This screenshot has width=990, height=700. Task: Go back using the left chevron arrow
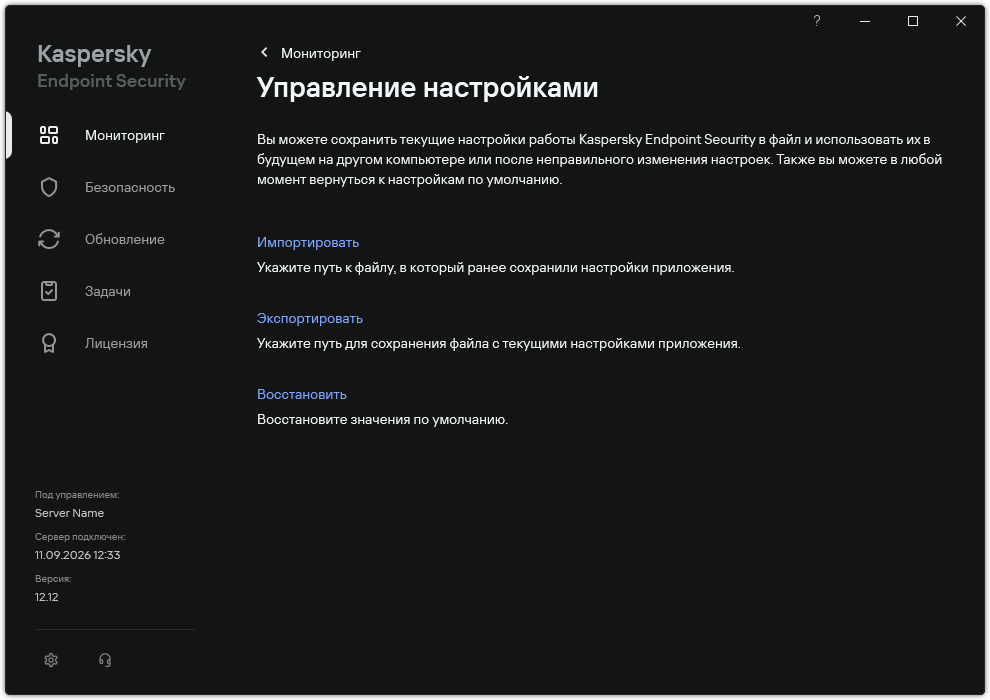[264, 52]
